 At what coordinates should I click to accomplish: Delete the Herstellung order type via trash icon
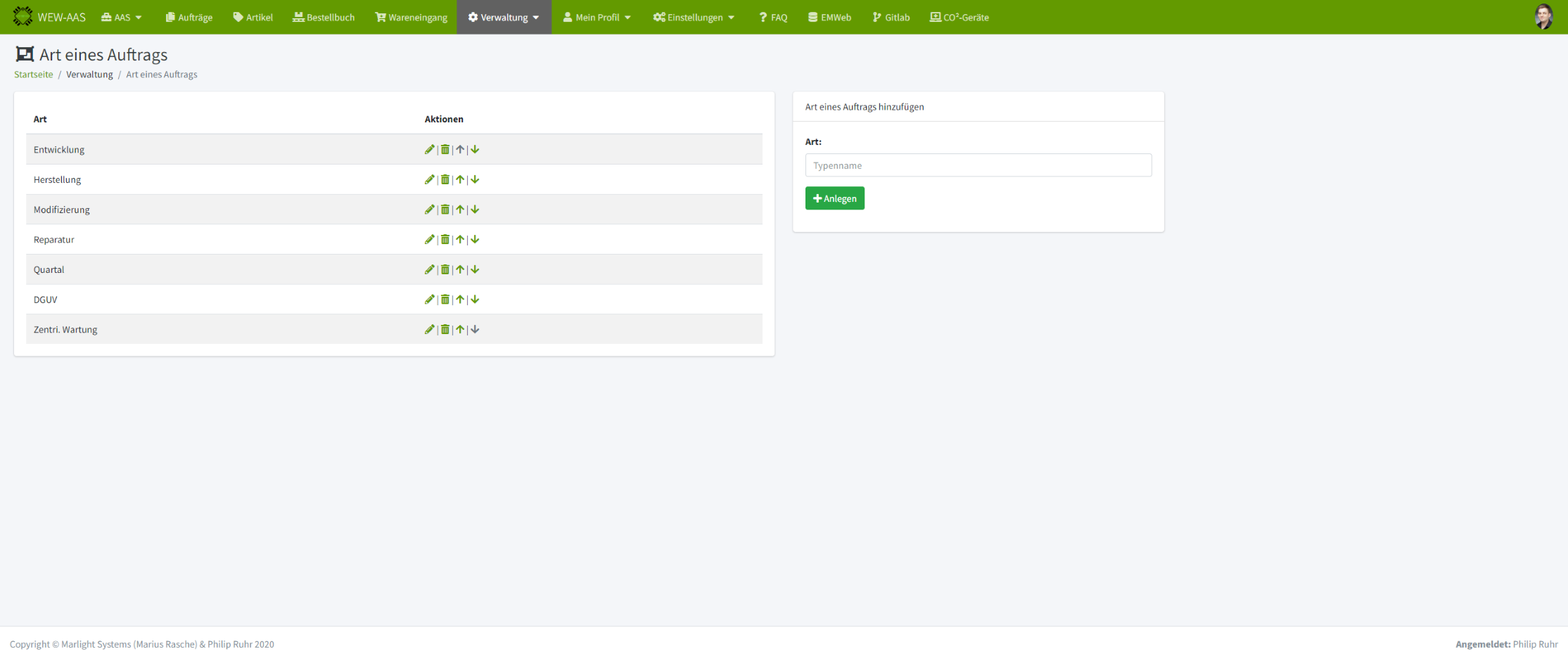point(445,179)
